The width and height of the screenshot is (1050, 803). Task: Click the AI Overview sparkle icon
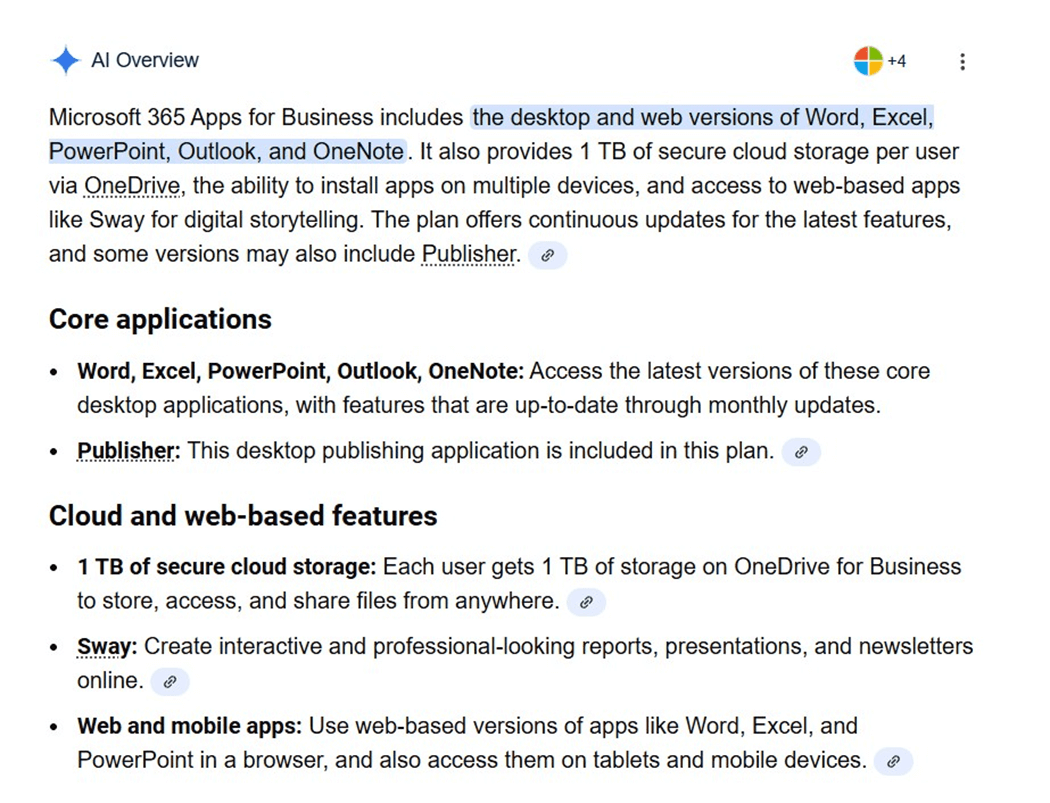point(65,61)
